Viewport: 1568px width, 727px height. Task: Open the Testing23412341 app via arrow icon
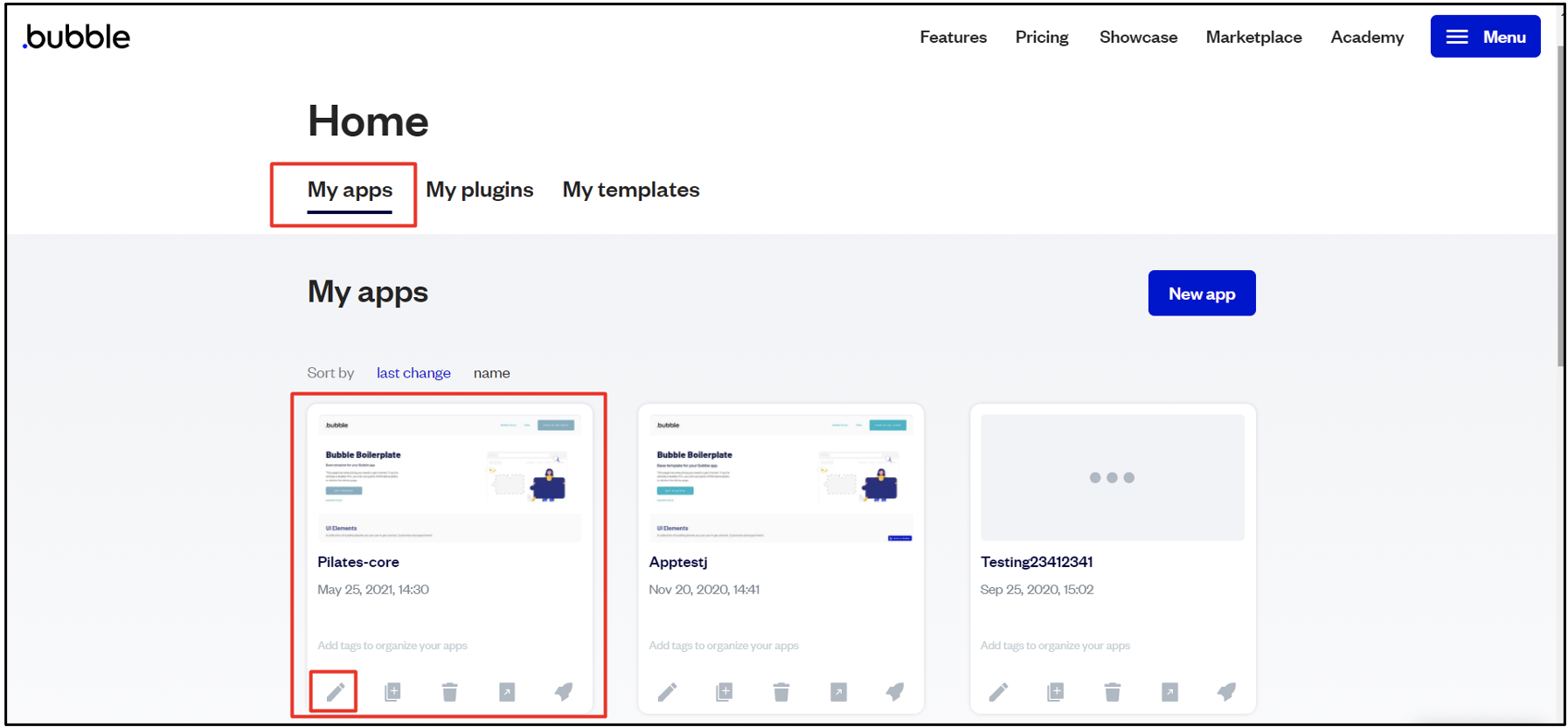click(x=1169, y=692)
